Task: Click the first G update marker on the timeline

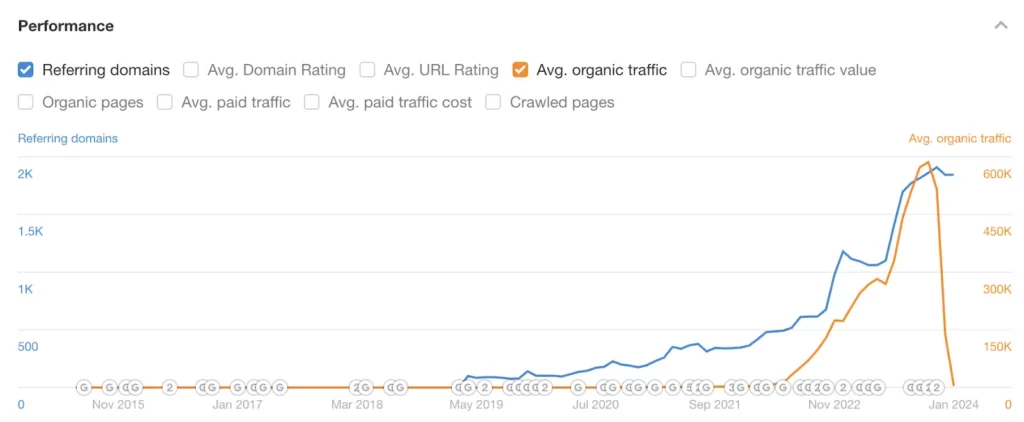Action: [84, 387]
